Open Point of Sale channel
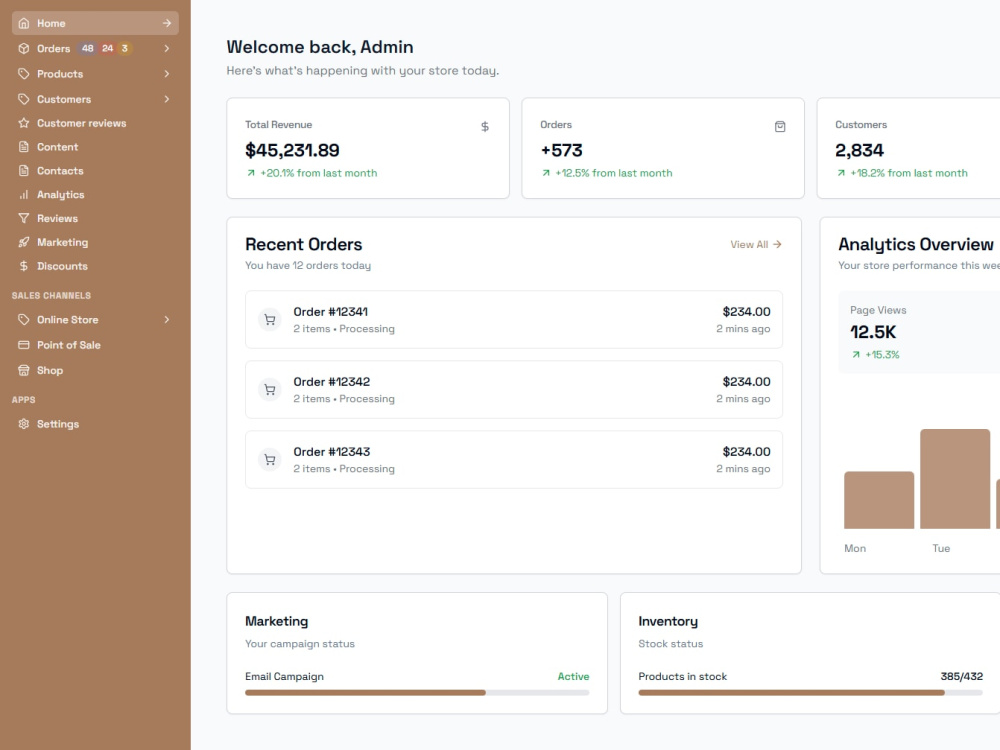Screen dimensions: 1000x750 95,345
